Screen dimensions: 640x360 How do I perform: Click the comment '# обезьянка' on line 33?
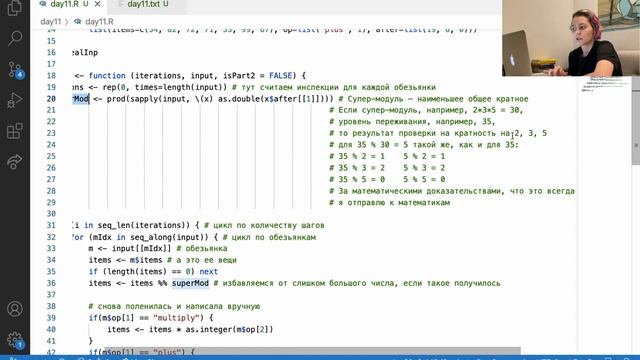[x=202, y=249]
